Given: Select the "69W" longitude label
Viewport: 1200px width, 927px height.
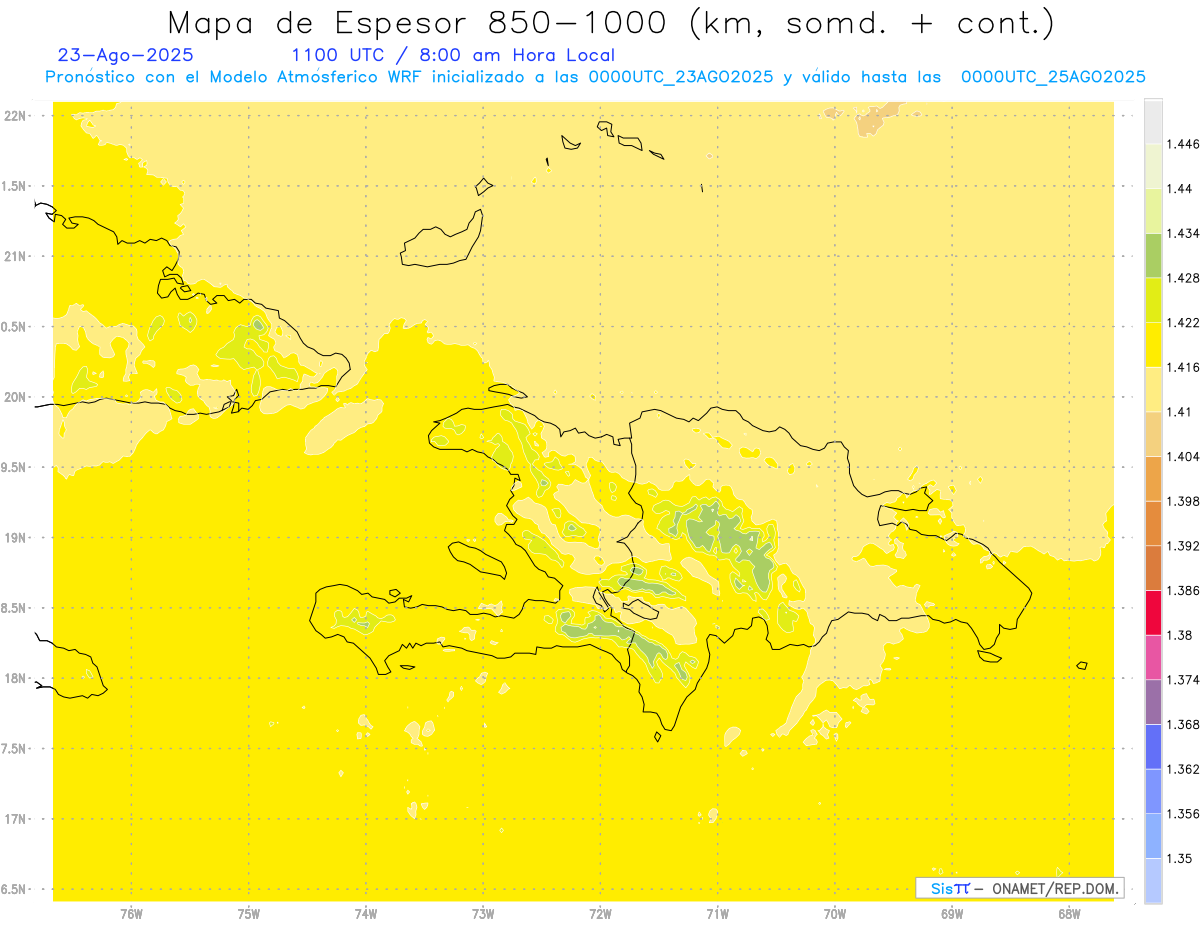Looking at the screenshot, I should [952, 914].
